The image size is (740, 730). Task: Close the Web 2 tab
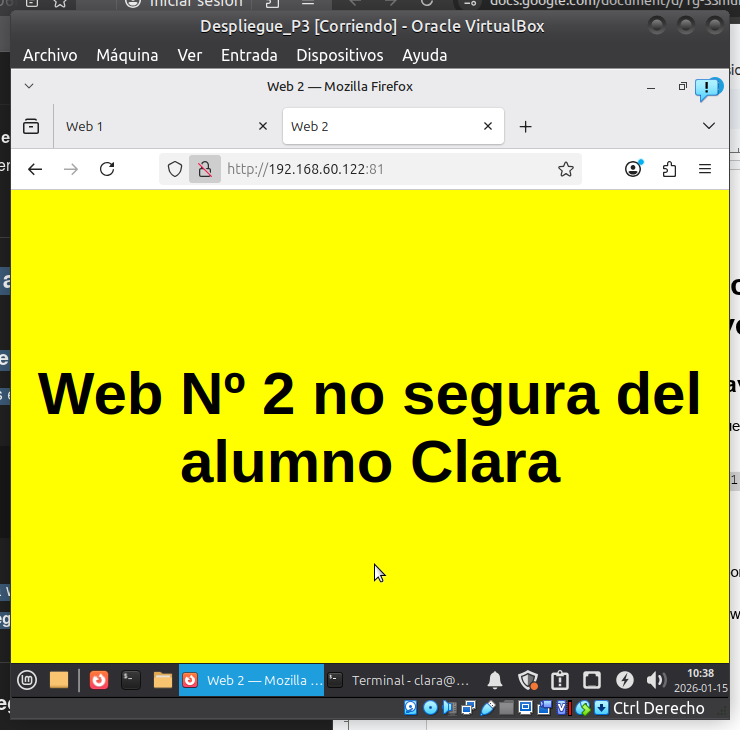pos(488,126)
